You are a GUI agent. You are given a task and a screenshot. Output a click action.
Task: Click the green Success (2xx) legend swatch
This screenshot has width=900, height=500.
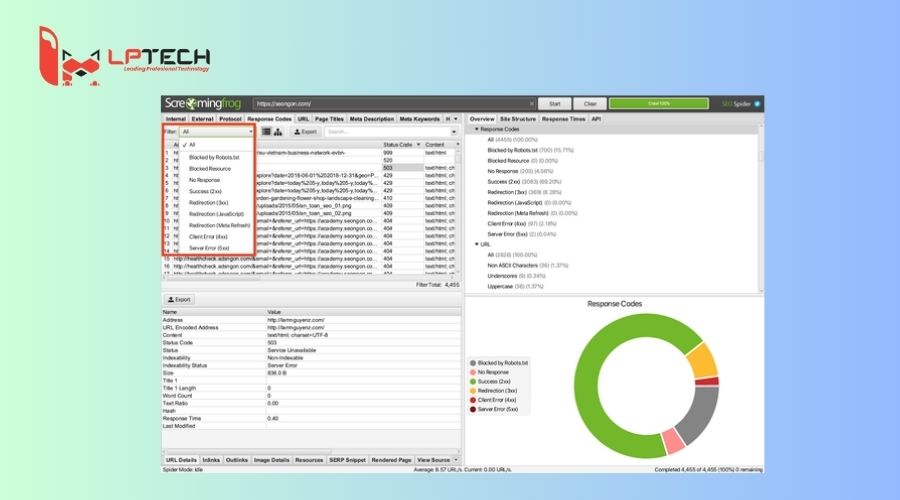pos(473,382)
